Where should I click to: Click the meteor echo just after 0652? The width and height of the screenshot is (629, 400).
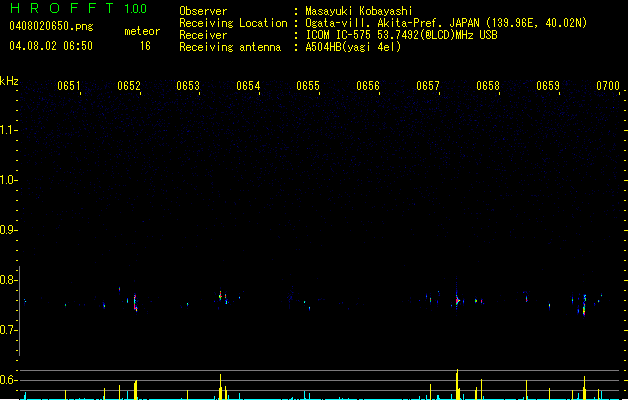pos(135,303)
